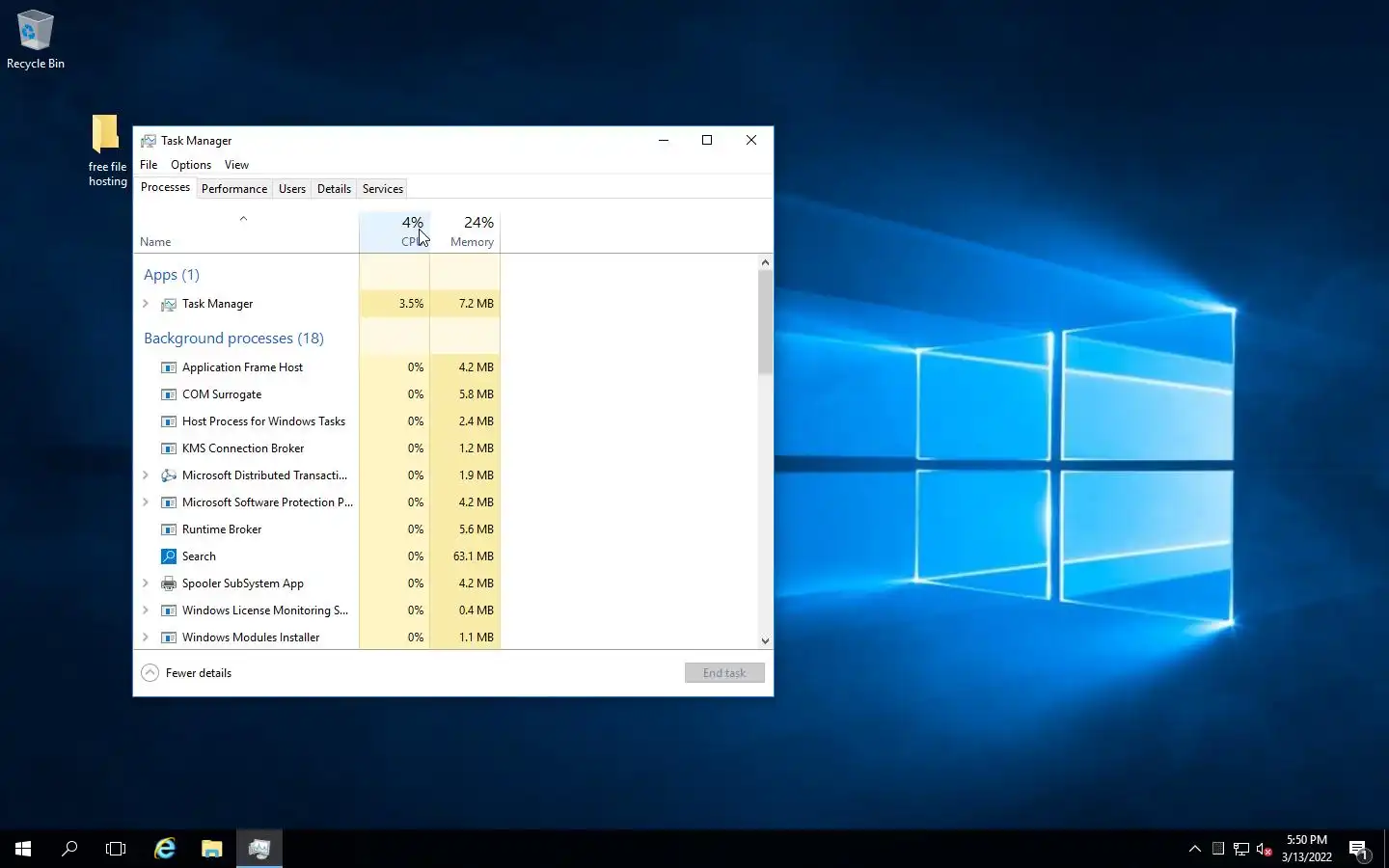Click the taskbar clock showing 5:50 PM
Screen dimensions: 1389x868
(1307, 849)
